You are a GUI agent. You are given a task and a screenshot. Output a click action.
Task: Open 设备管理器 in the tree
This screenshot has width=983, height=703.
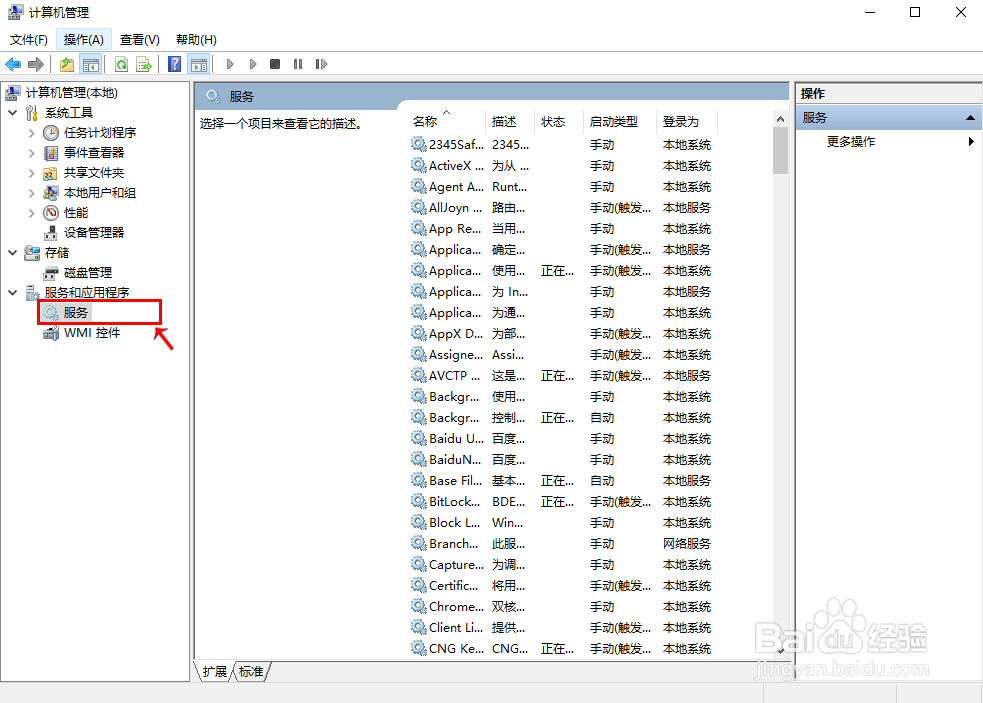(94, 233)
